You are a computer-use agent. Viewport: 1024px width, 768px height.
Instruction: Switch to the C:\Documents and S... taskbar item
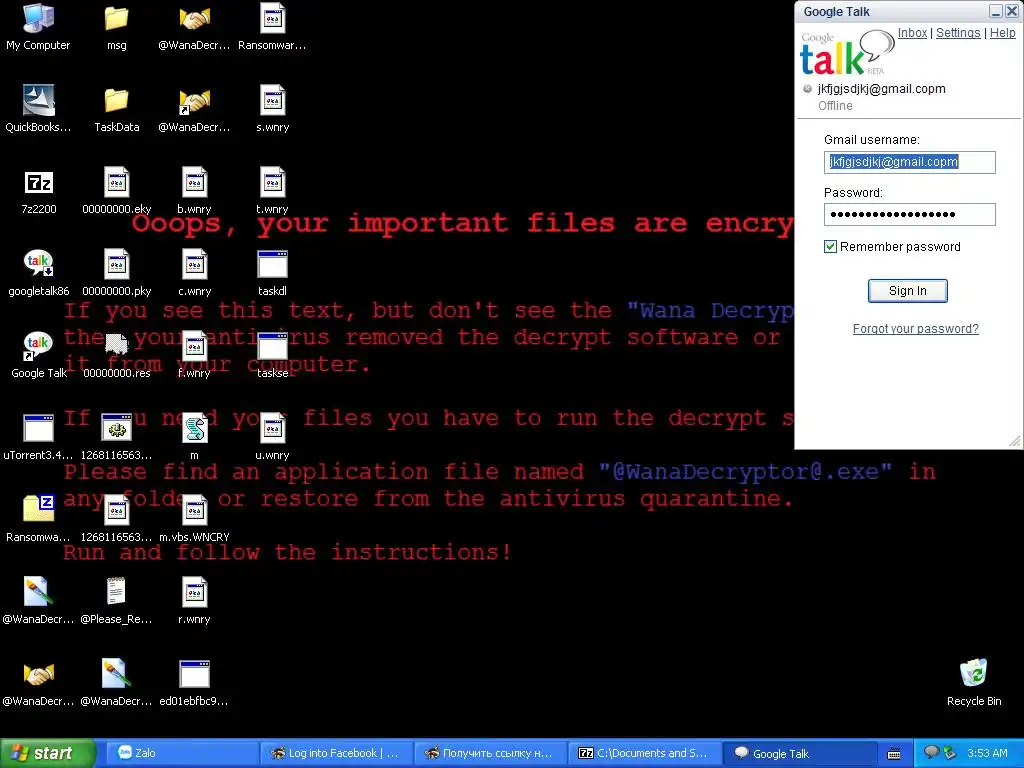click(644, 753)
